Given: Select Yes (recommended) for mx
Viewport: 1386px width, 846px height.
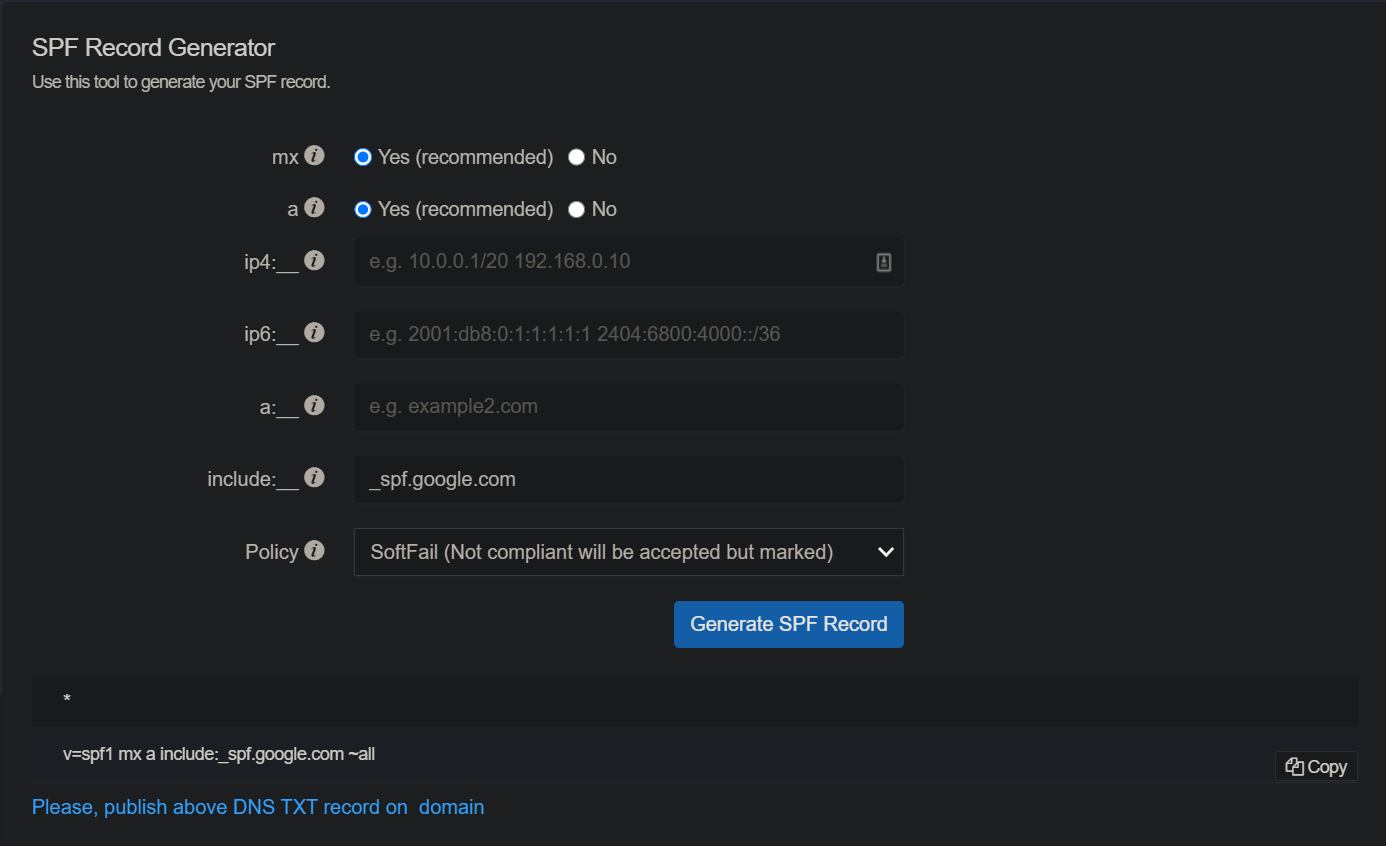Looking at the screenshot, I should (362, 156).
